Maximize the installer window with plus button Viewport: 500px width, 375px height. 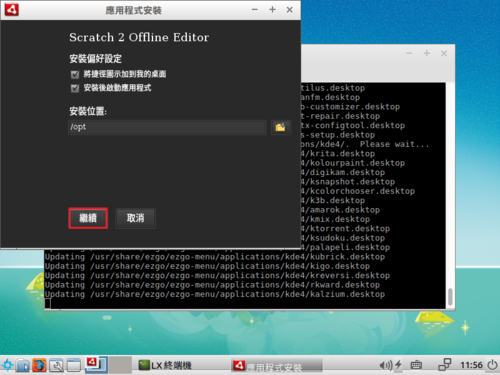click(272, 10)
